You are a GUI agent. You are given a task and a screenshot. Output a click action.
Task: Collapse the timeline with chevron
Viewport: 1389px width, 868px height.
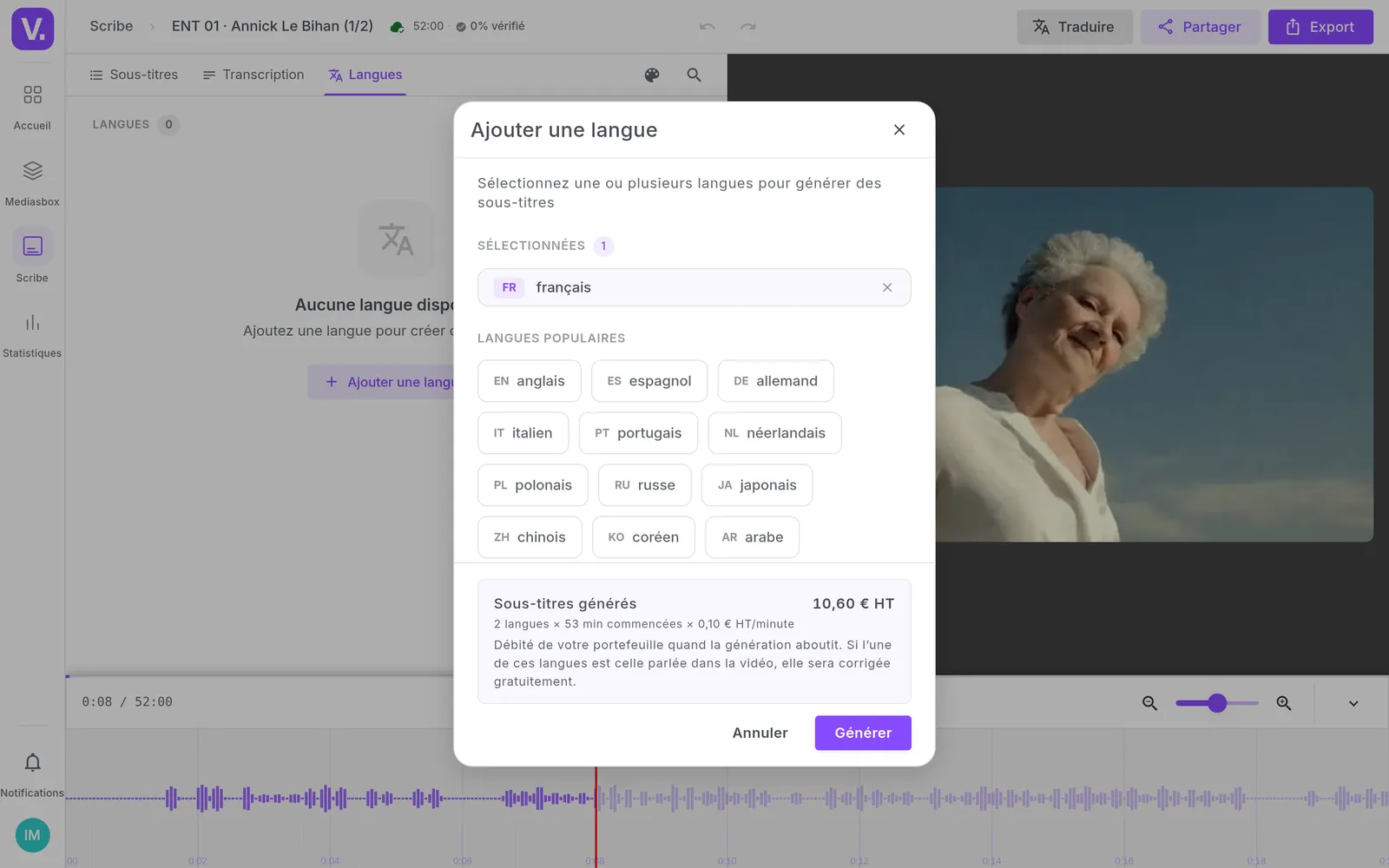click(x=1353, y=703)
